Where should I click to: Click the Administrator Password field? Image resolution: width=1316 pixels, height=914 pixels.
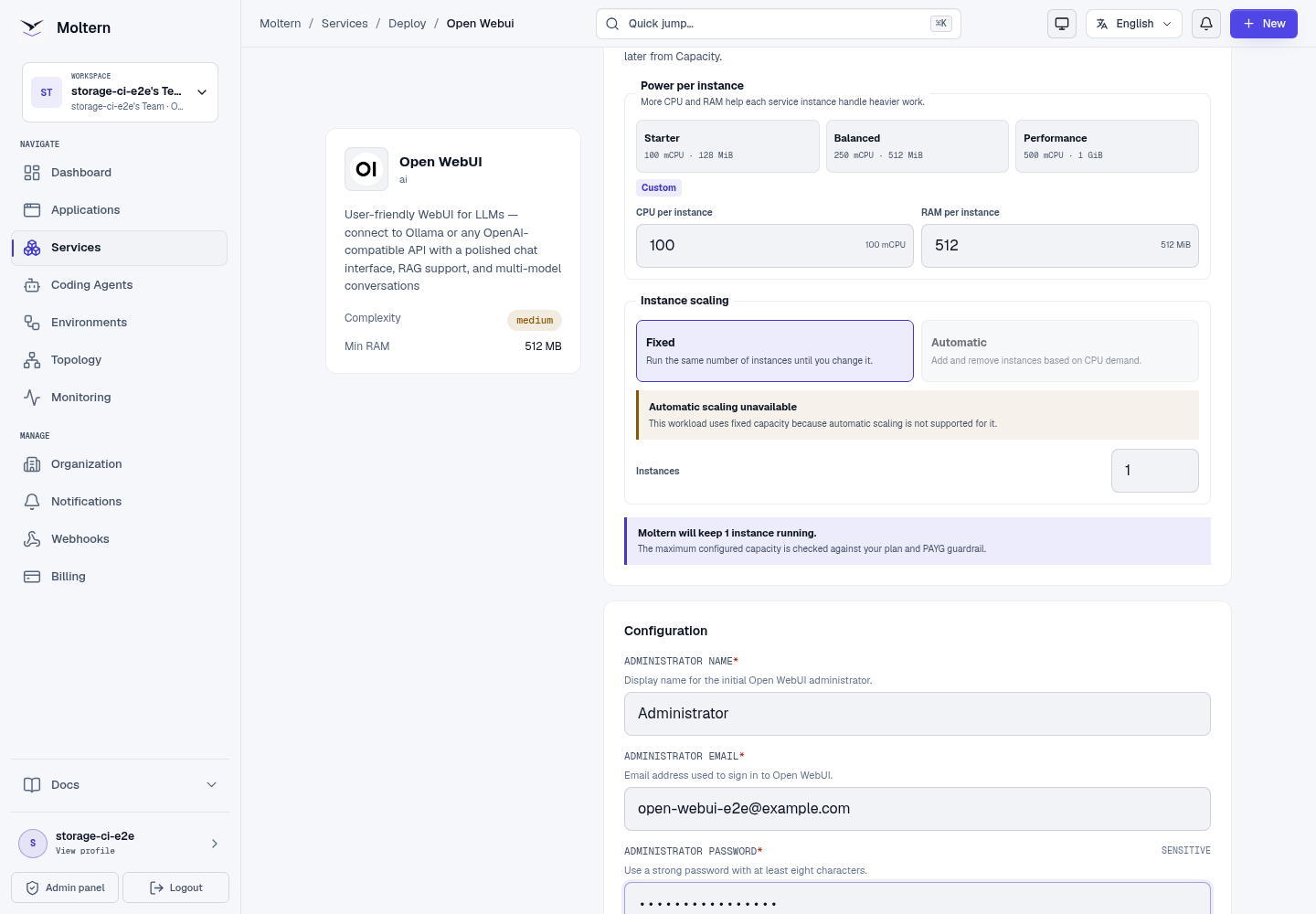[918, 899]
